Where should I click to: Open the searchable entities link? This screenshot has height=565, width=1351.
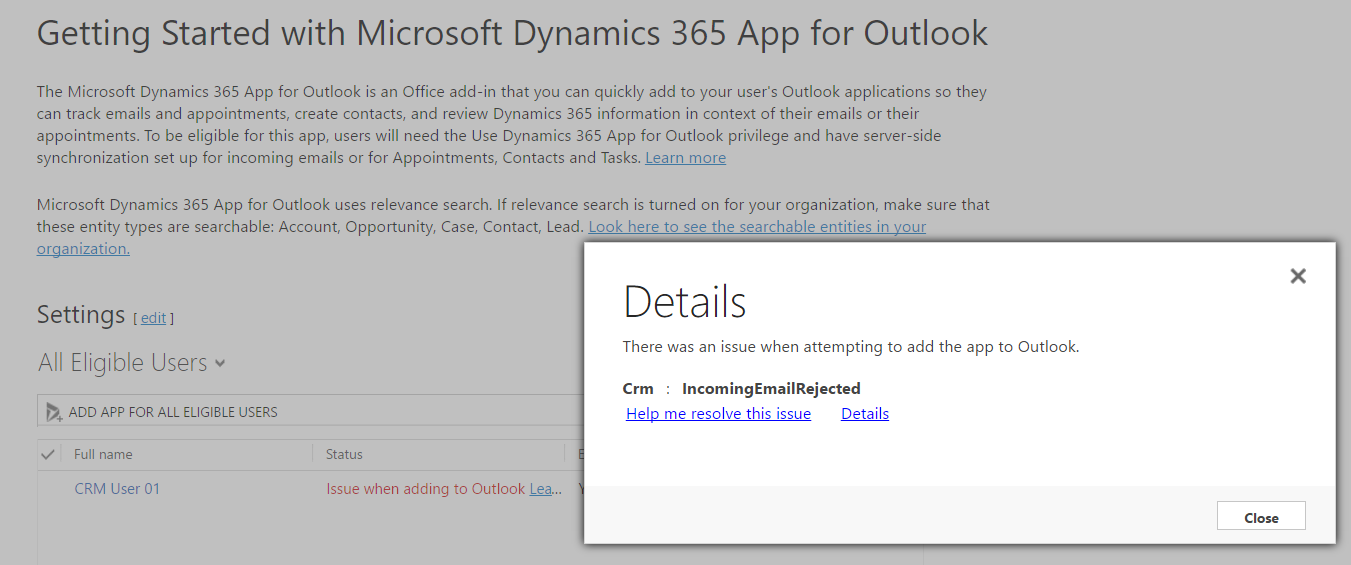[x=757, y=227]
